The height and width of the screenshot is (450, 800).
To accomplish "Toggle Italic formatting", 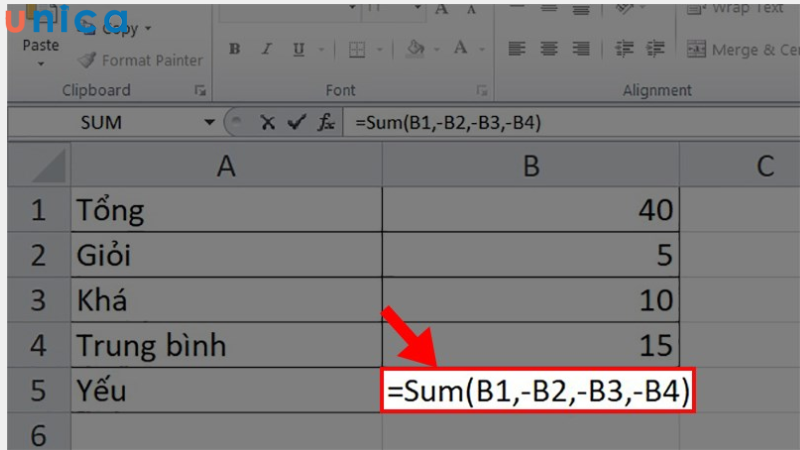I will [x=266, y=49].
